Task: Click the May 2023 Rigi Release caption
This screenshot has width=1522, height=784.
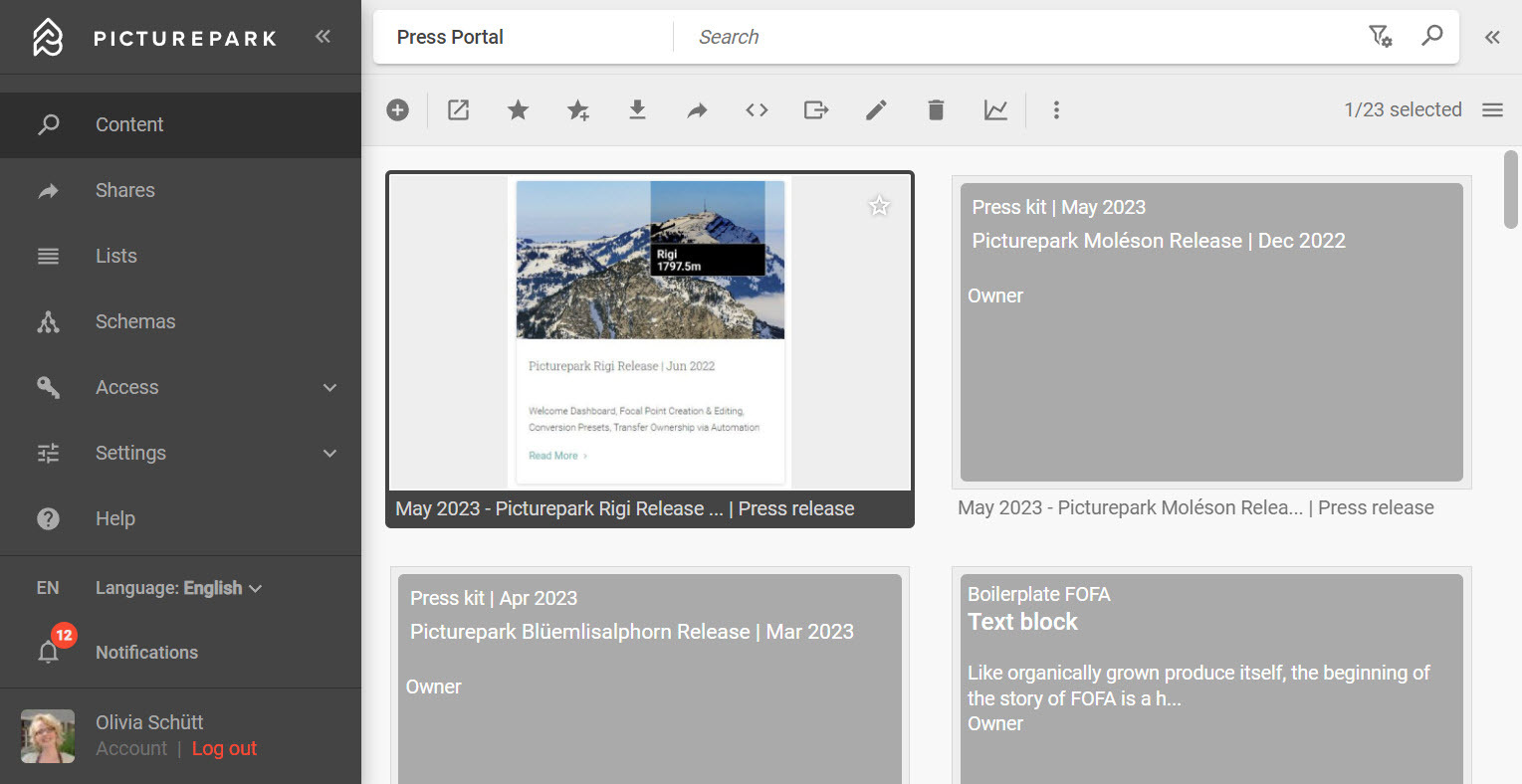Action: click(625, 508)
